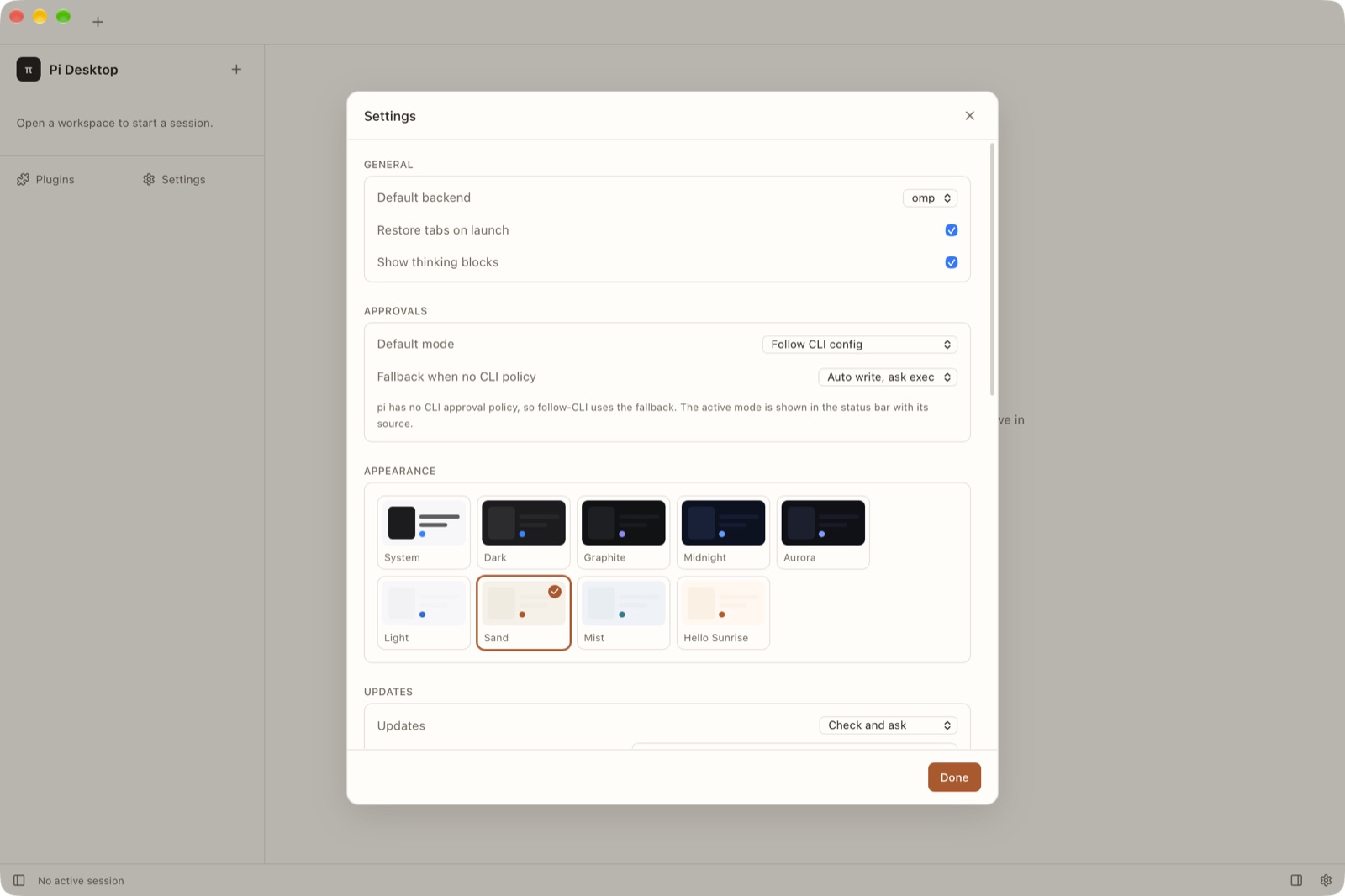Select the Sand theme card
This screenshot has height=896, width=1345.
(524, 613)
